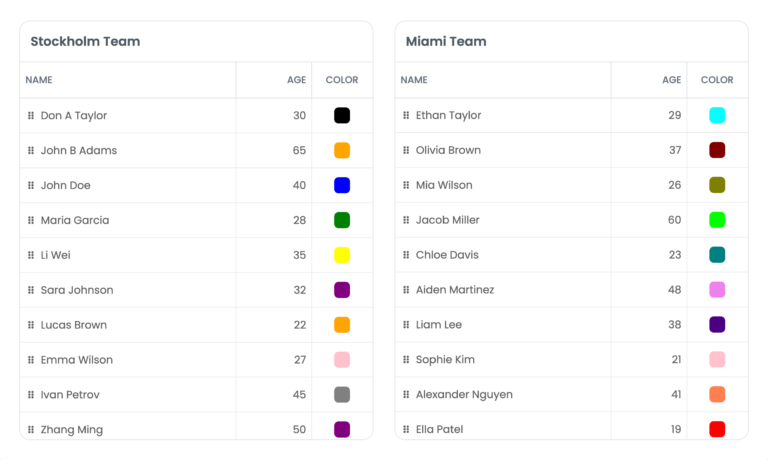Click the drag handle next to Sophie Kim
The height and width of the screenshot is (460, 768).
pos(406,360)
